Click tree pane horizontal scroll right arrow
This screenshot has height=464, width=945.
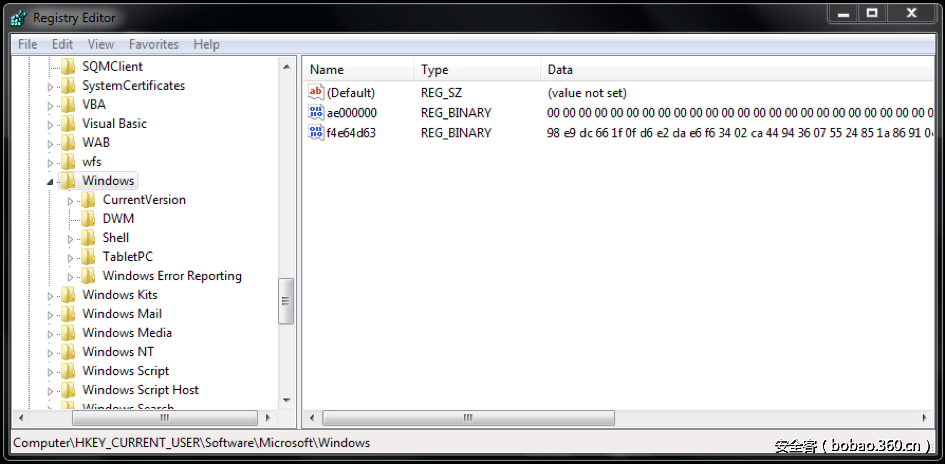click(269, 418)
